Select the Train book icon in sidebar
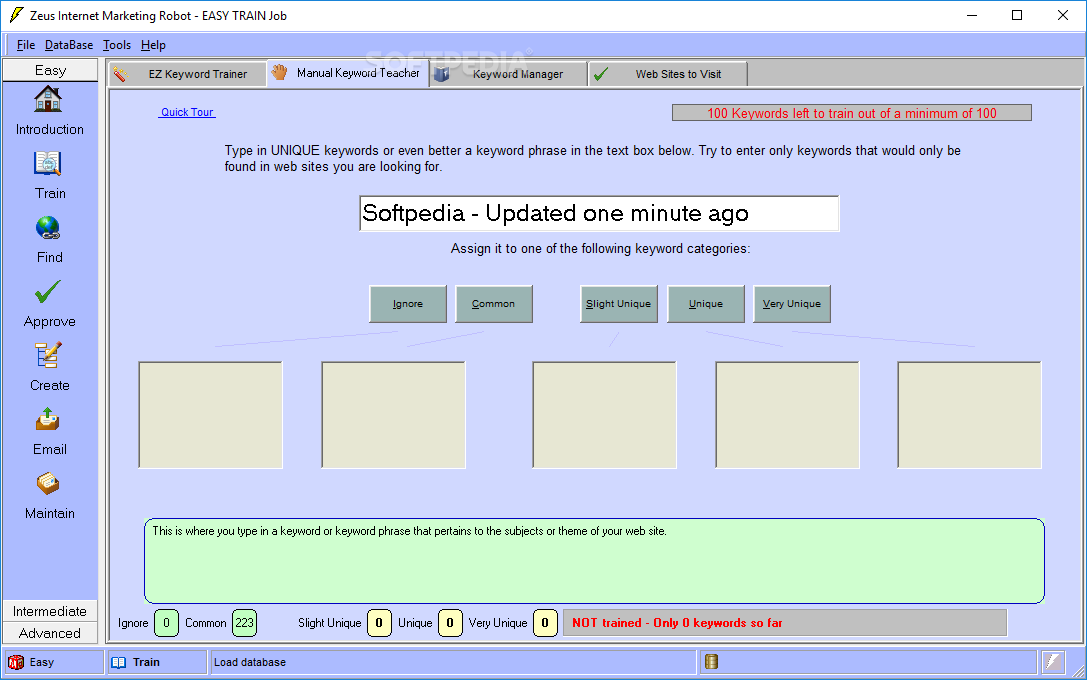 tap(48, 164)
